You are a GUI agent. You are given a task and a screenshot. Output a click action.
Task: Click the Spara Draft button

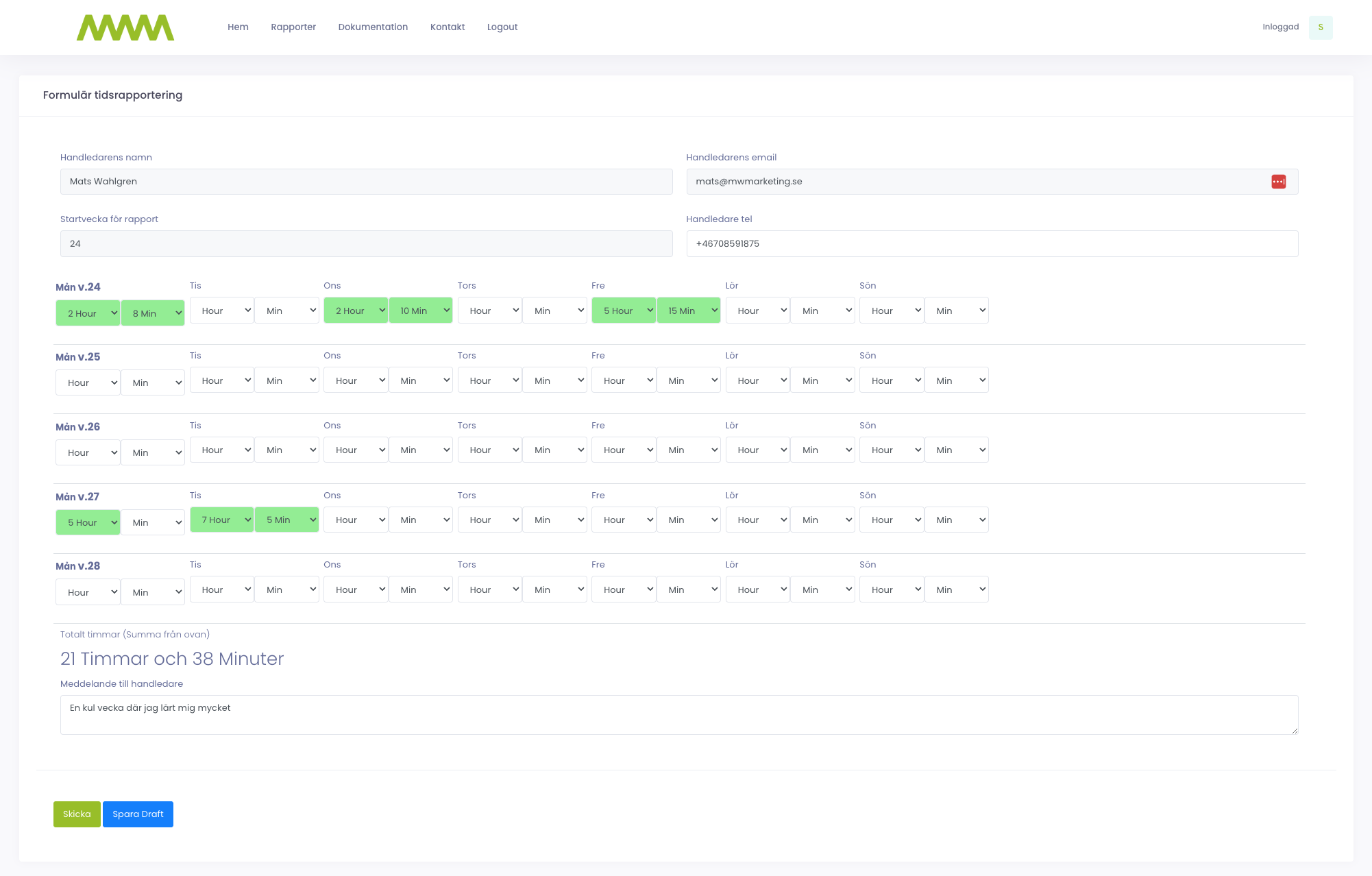[140, 813]
